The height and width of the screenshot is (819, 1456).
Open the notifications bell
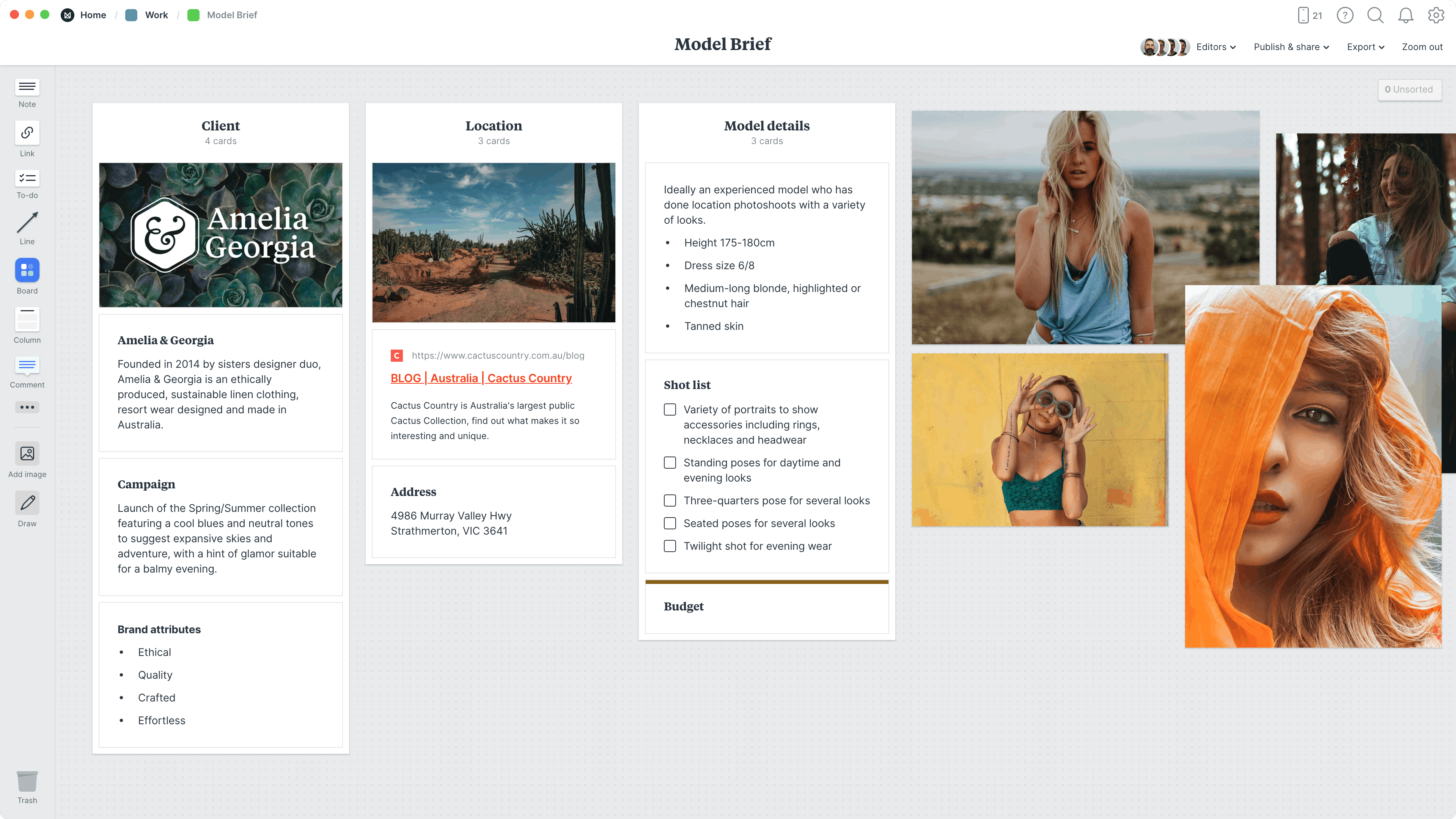(x=1406, y=15)
